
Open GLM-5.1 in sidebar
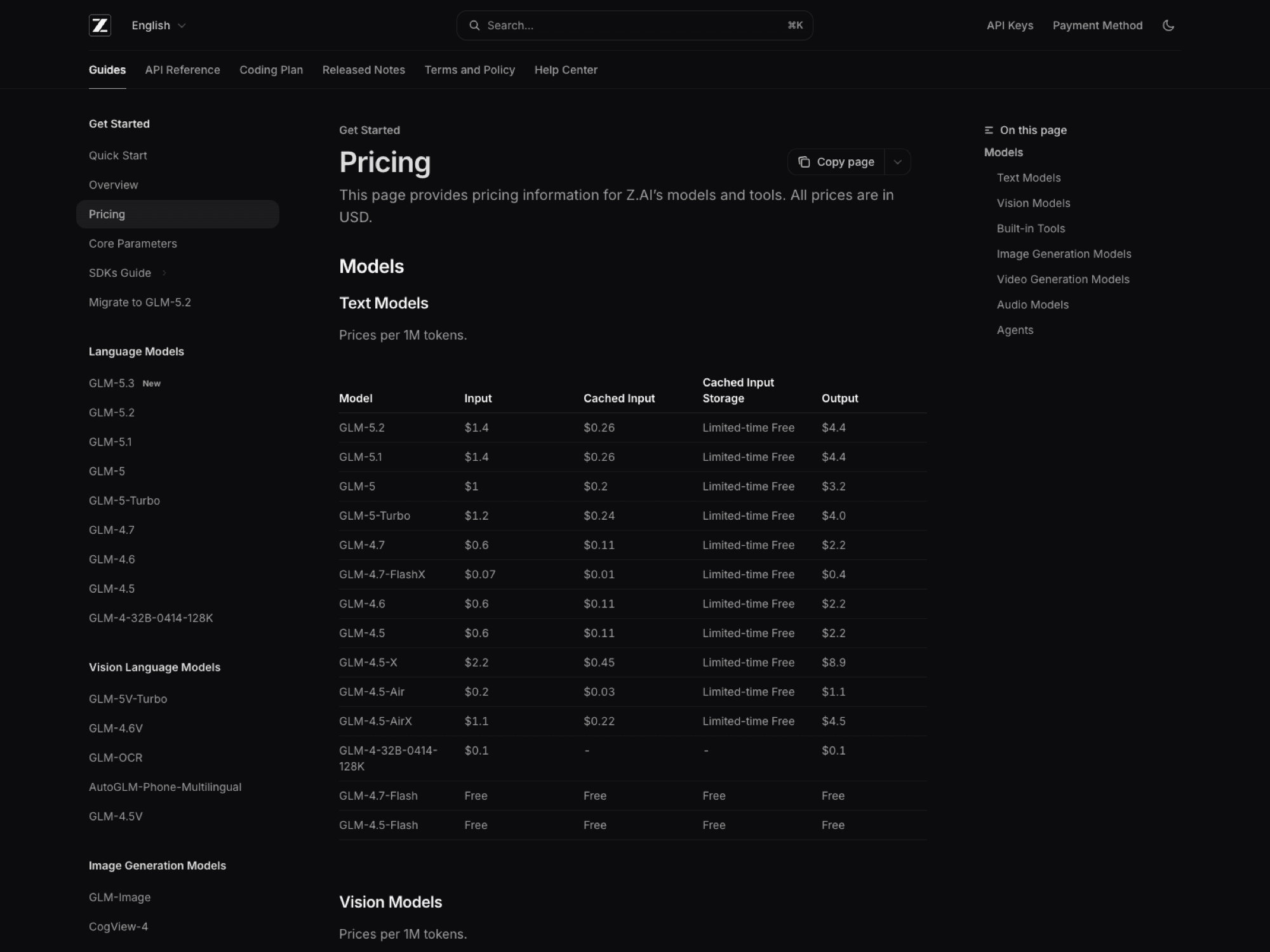click(110, 442)
